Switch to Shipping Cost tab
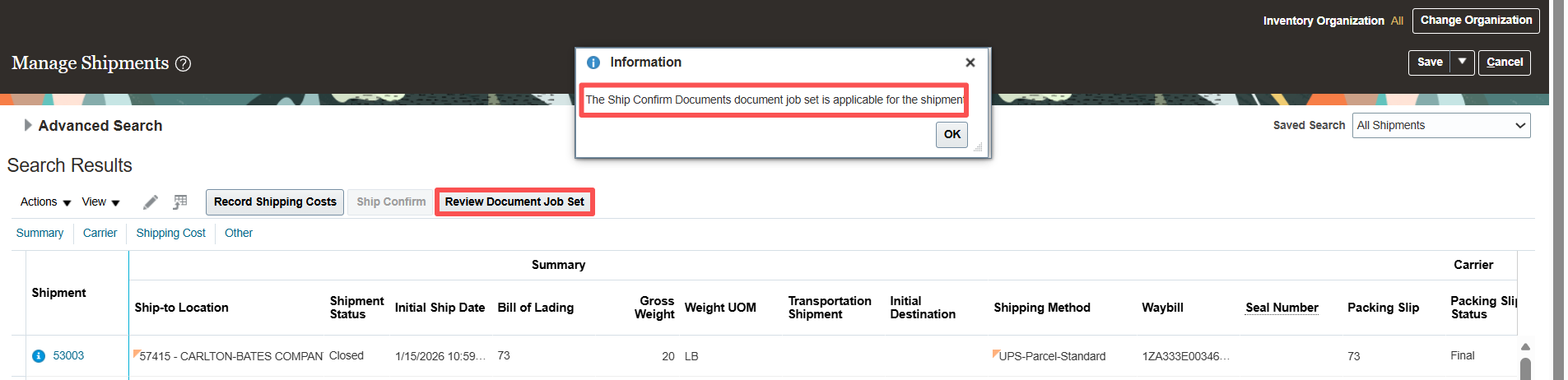 tap(170, 233)
